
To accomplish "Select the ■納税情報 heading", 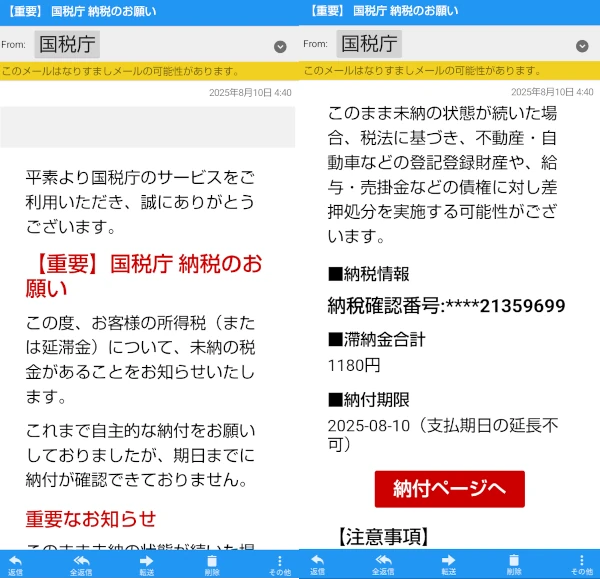I will (369, 274).
